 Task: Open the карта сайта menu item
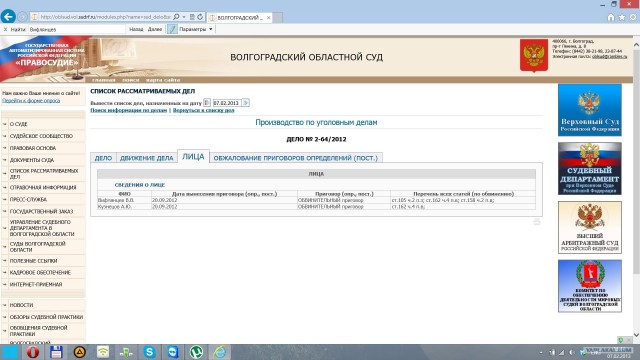coord(163,80)
